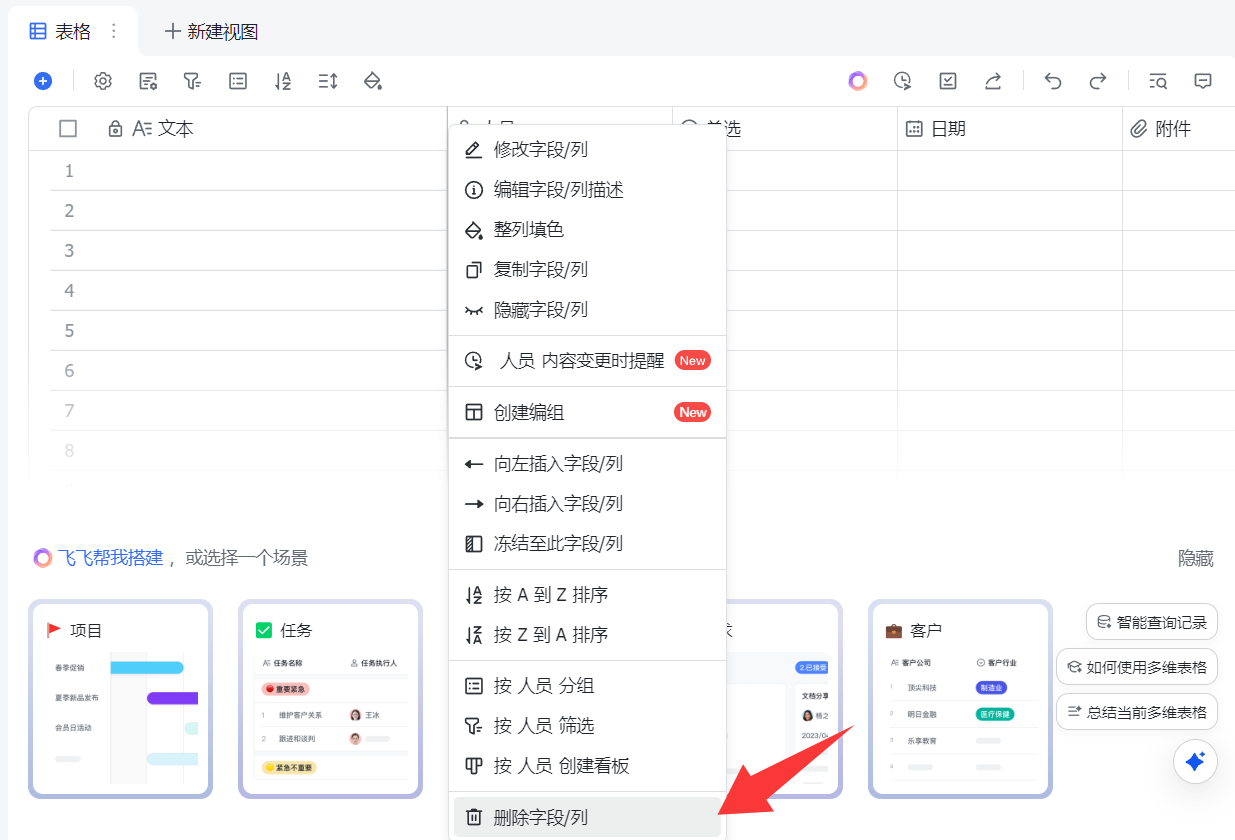Select the 项目 scene template card
The width and height of the screenshot is (1235, 840).
pyautogui.click(x=120, y=698)
